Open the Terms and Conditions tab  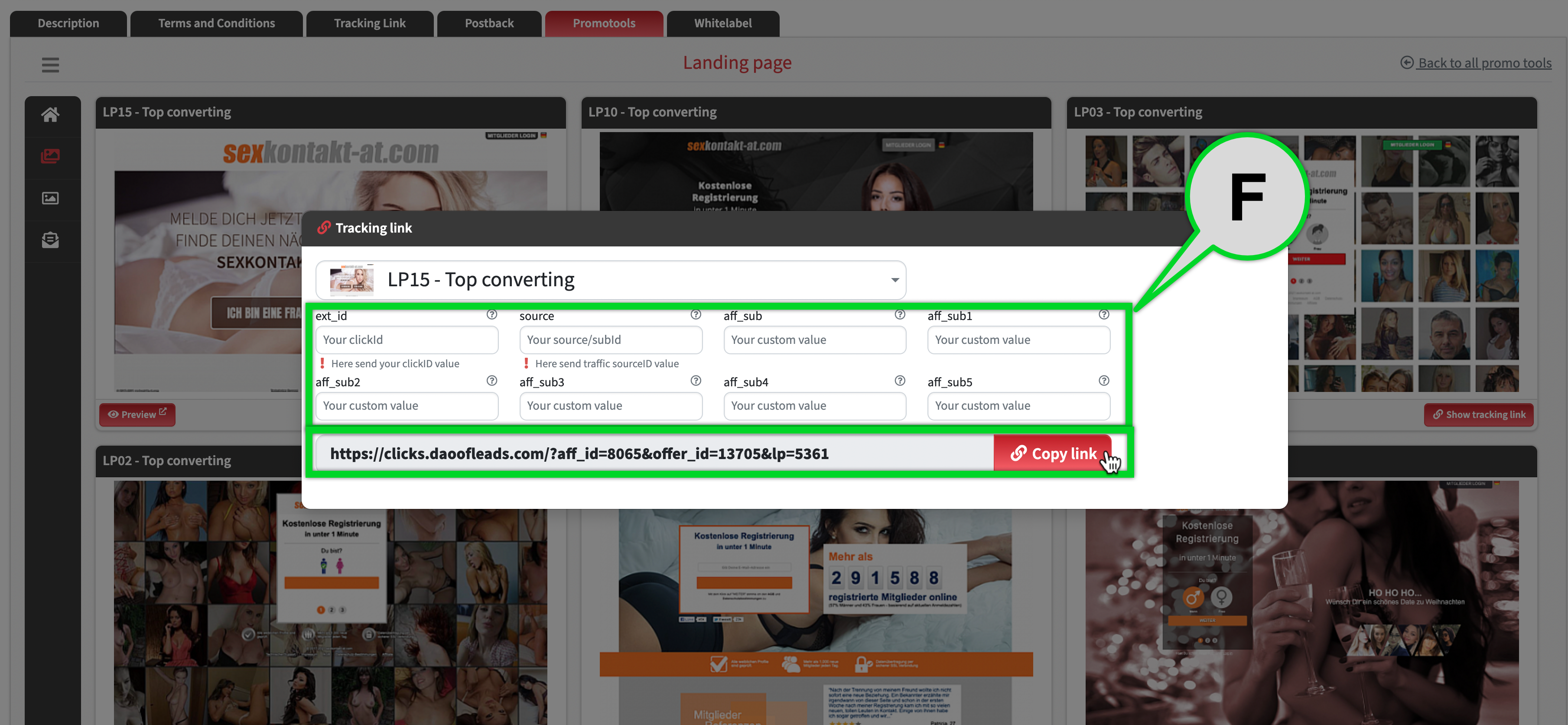pos(216,23)
